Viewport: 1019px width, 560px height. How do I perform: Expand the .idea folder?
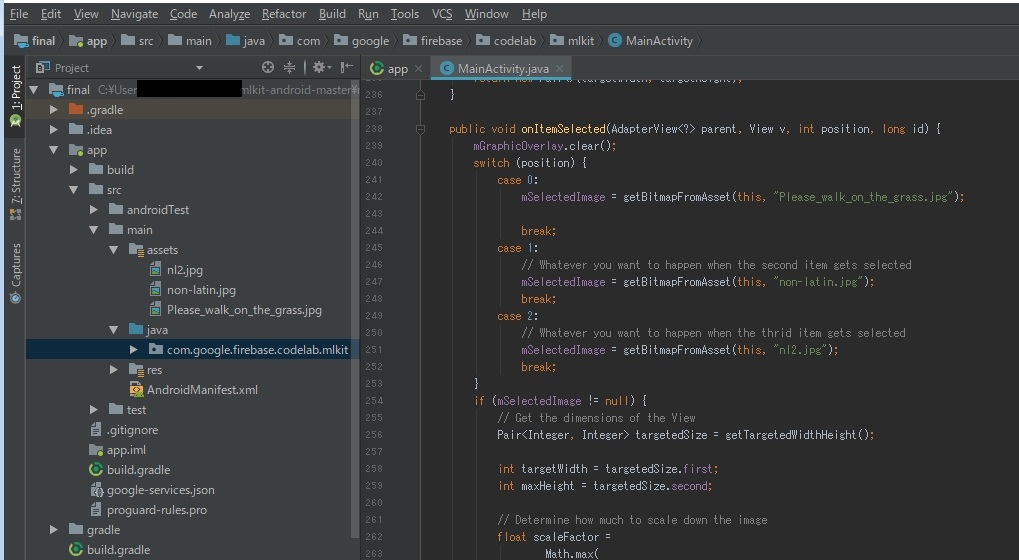(54, 130)
